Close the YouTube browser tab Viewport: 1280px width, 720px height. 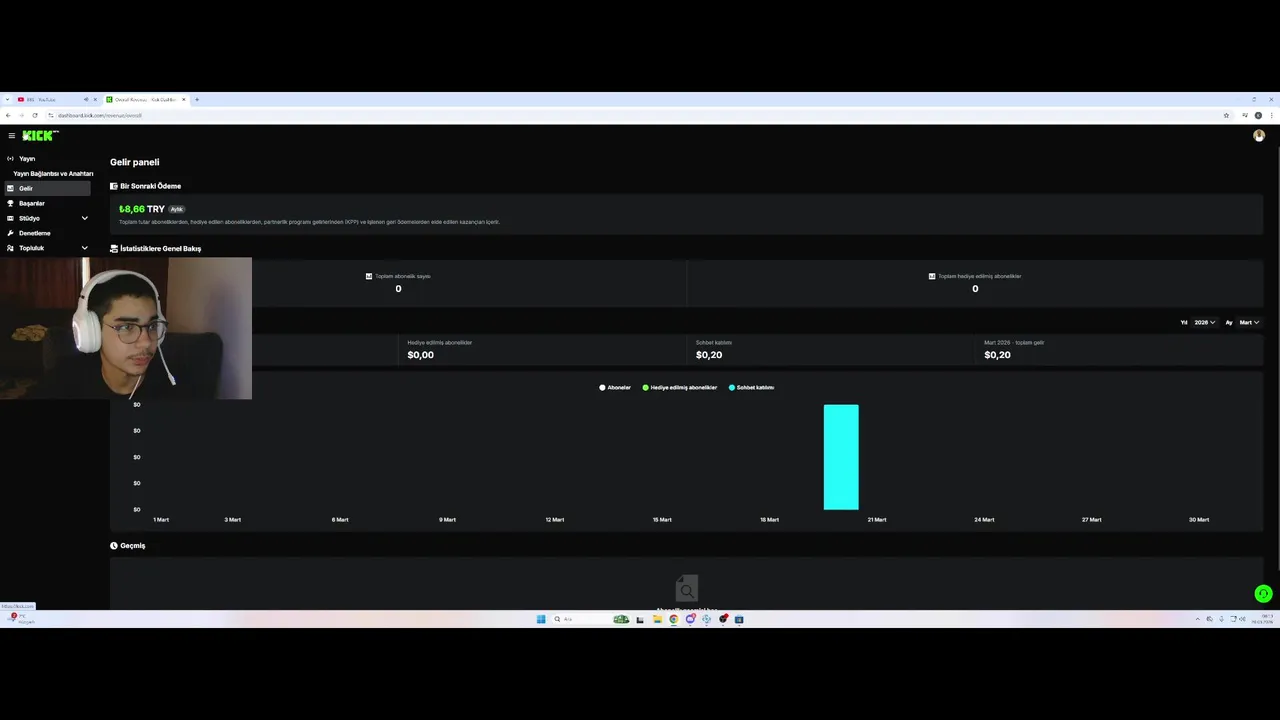(95, 99)
